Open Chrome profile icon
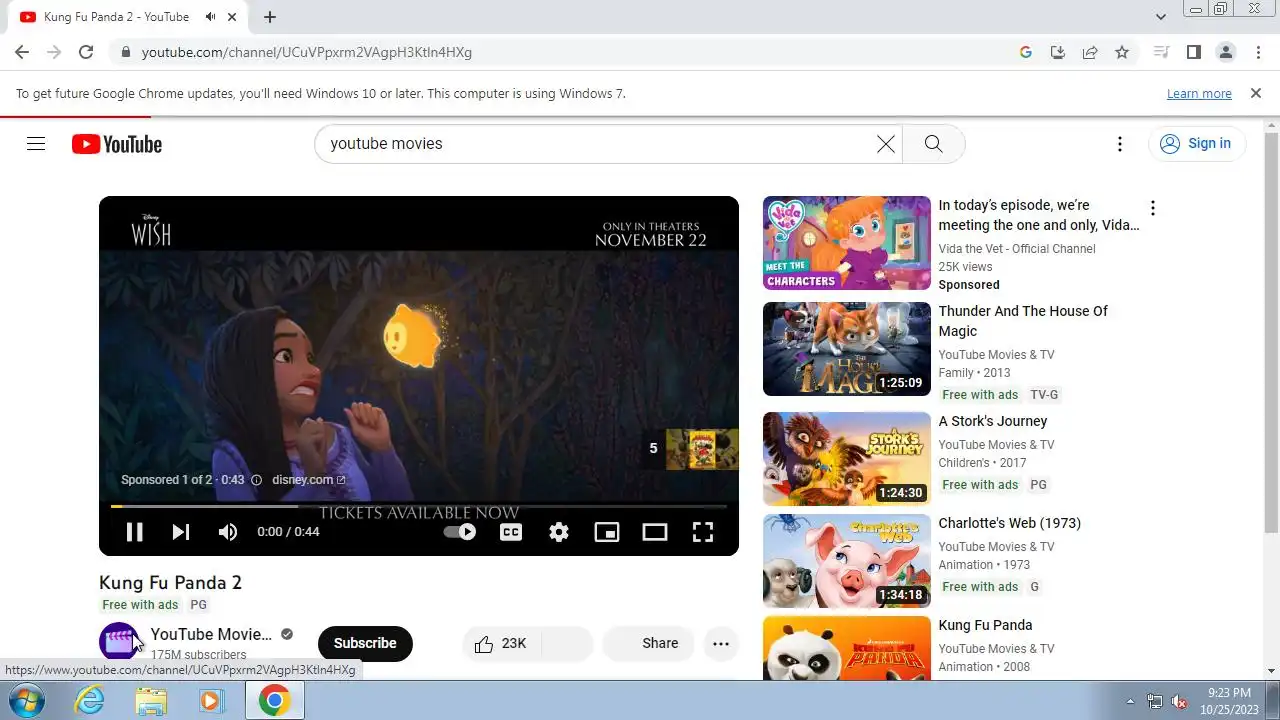 click(1225, 52)
